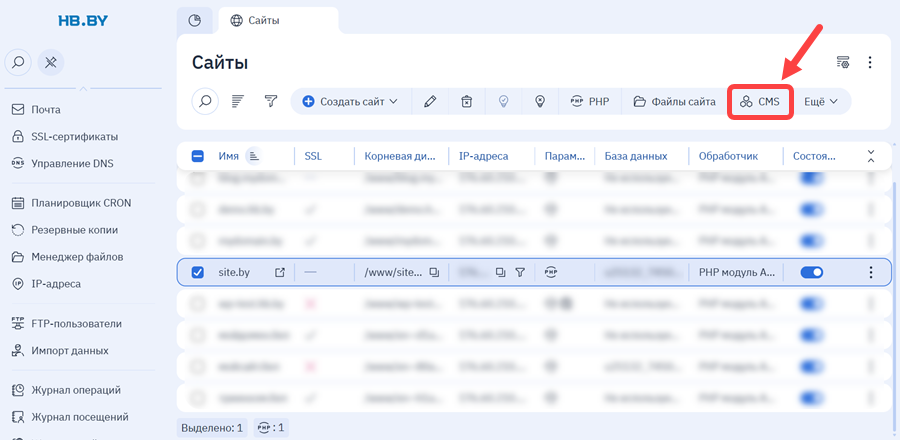This screenshot has height=440, width=900.
Task: Open the dashboard chart tab icon
Action: 195,21
